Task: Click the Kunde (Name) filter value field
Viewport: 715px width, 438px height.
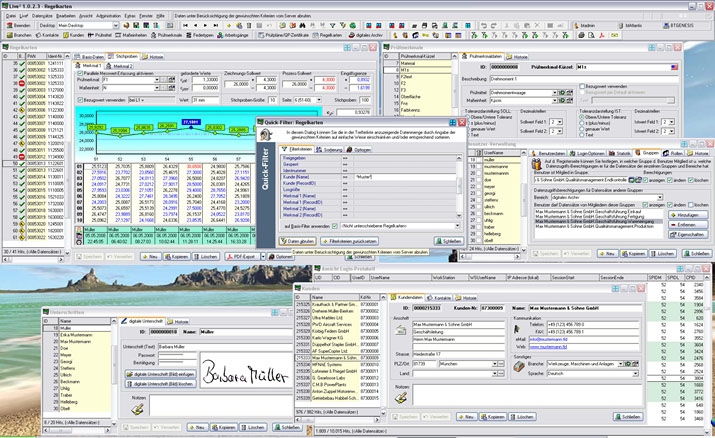Action: point(405,177)
